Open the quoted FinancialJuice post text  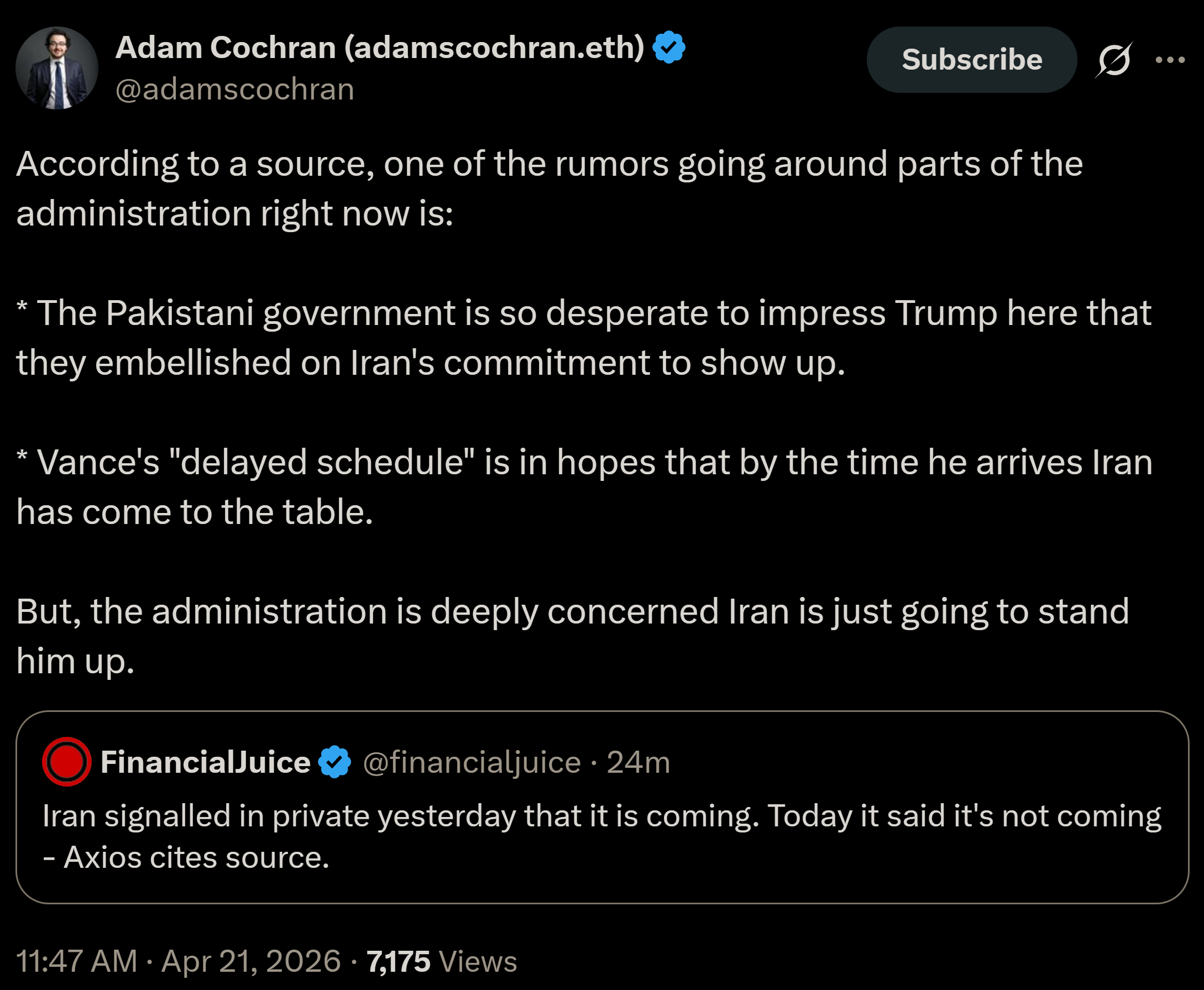(601, 836)
